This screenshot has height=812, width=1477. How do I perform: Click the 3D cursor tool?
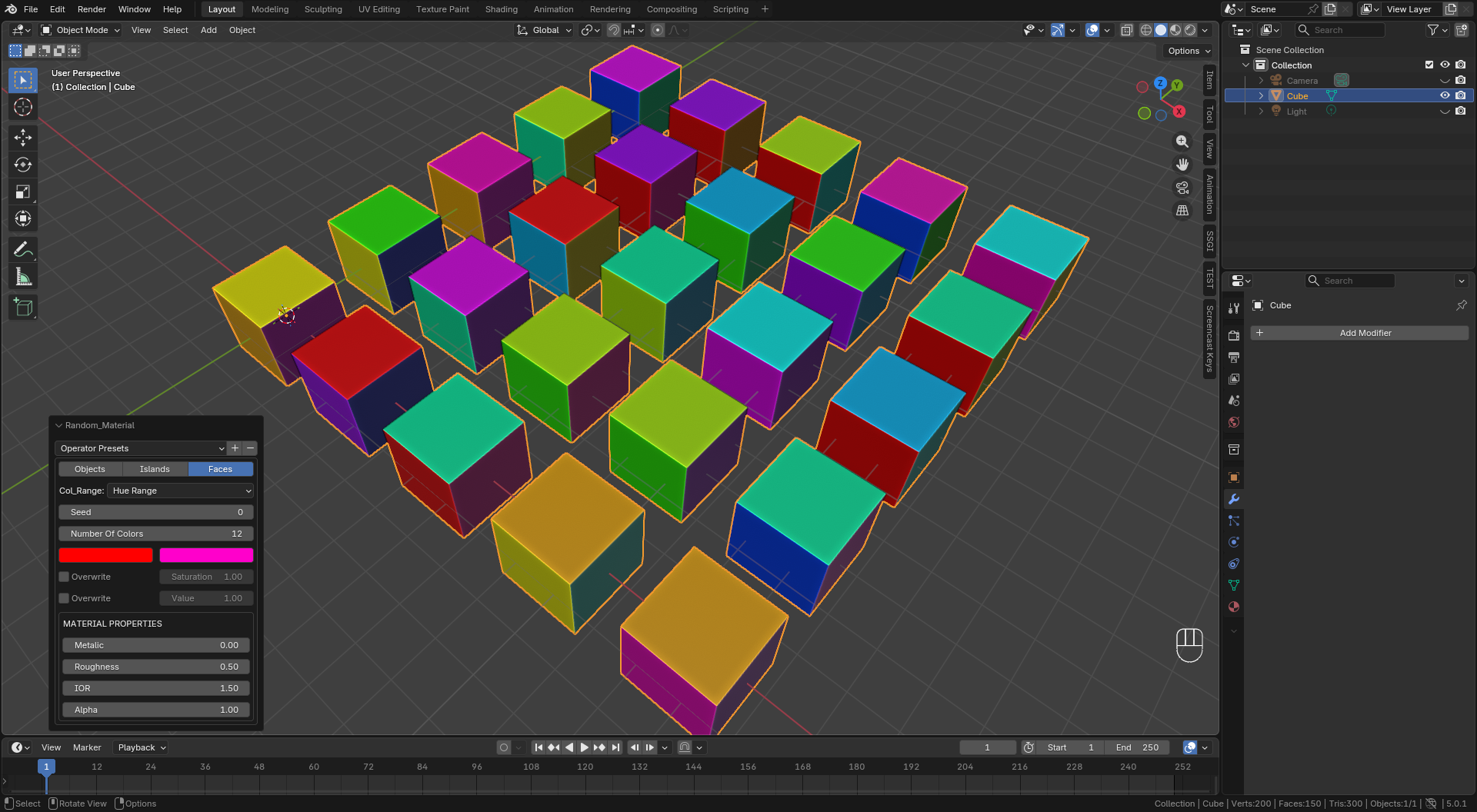click(23, 107)
